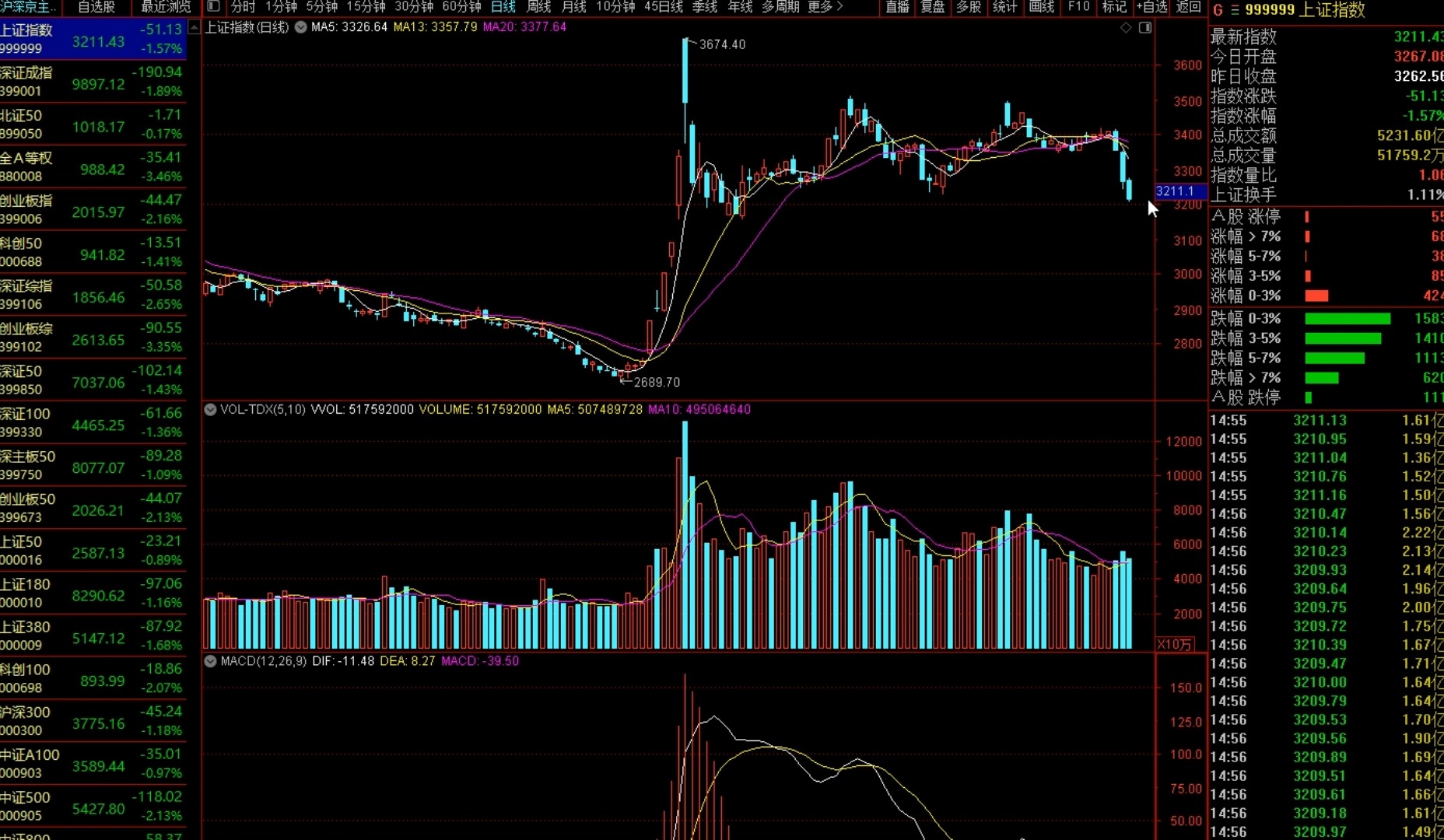This screenshot has height=840, width=1444.
Task: Click the up-arrow icon left of 上证指数(日线)
Action: (x=195, y=27)
